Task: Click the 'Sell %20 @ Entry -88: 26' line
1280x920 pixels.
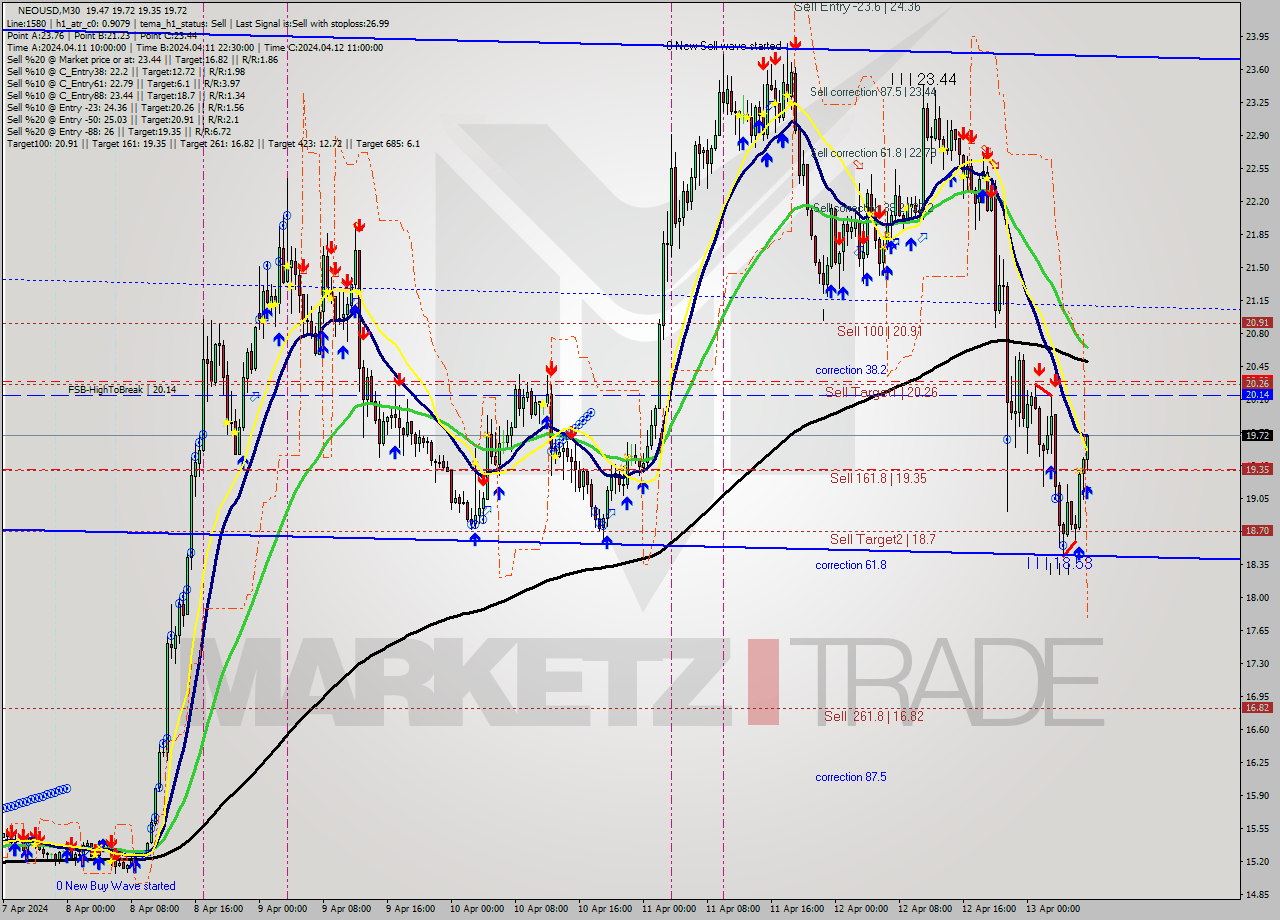Action: [x=119, y=131]
